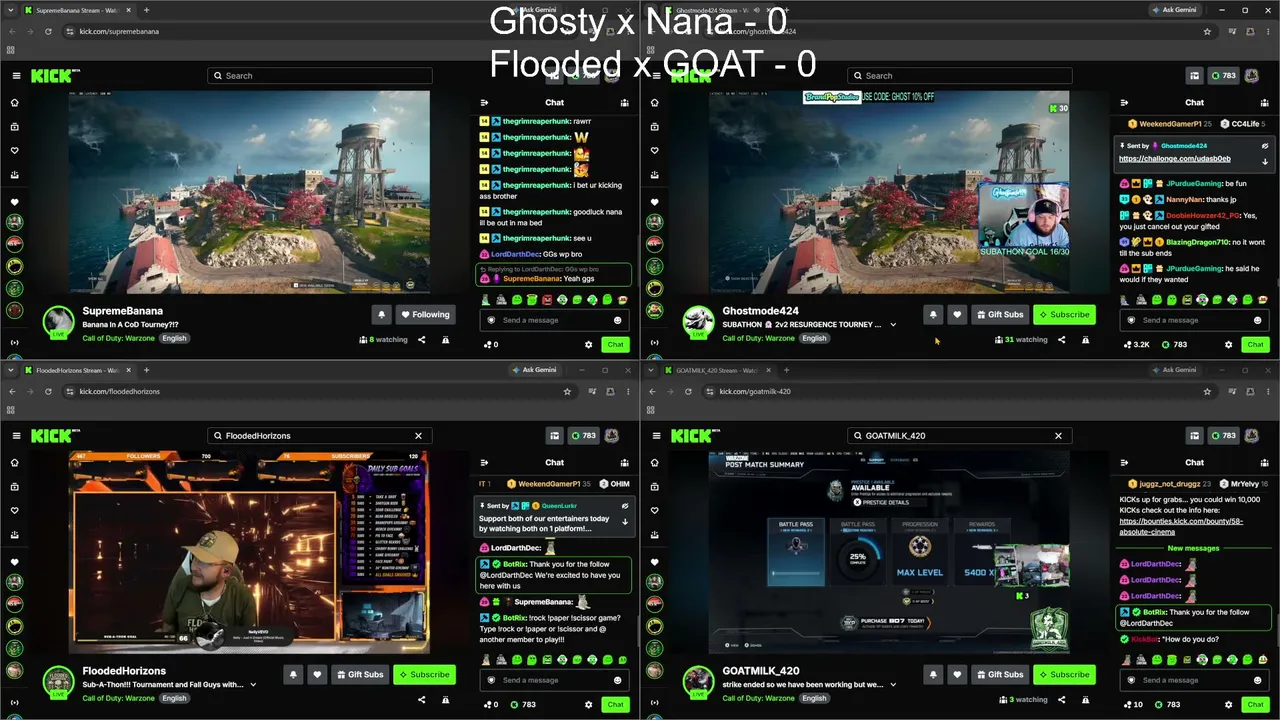Focus the Search field in SupremeBanana window
The height and width of the screenshot is (720, 1280).
click(320, 76)
